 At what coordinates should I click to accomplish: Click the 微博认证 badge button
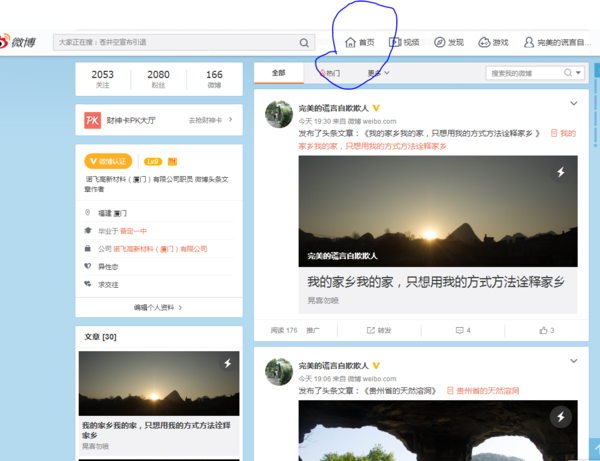pos(108,161)
